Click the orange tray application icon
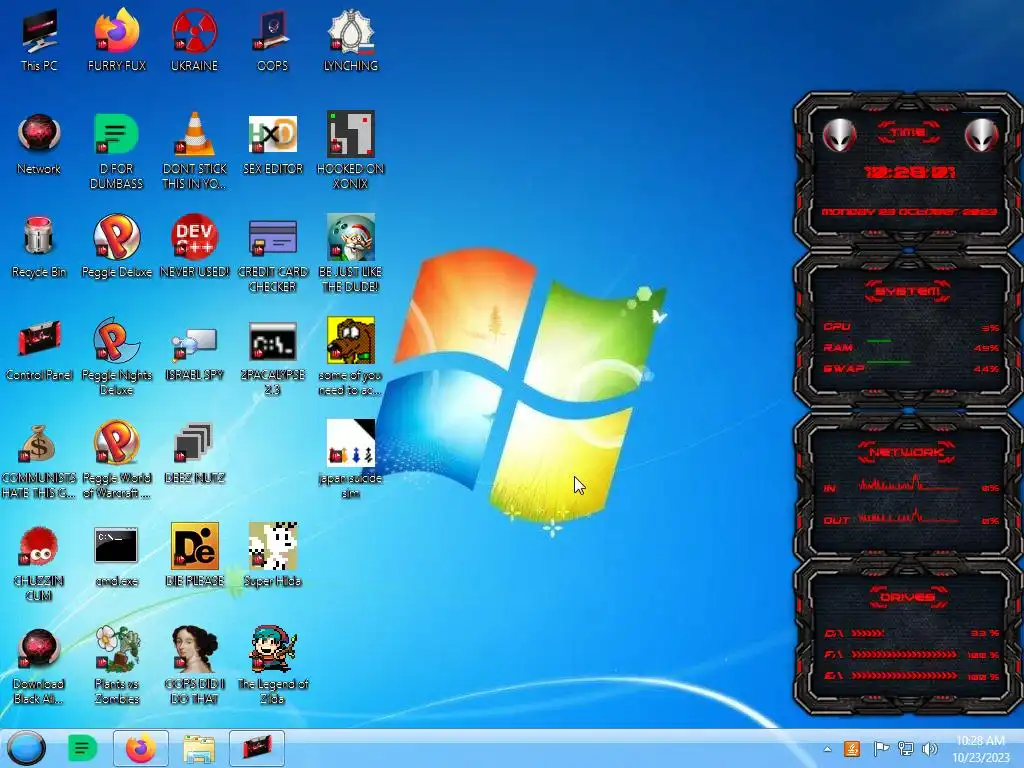Screen dimensions: 1024x768 pyautogui.click(x=852, y=749)
